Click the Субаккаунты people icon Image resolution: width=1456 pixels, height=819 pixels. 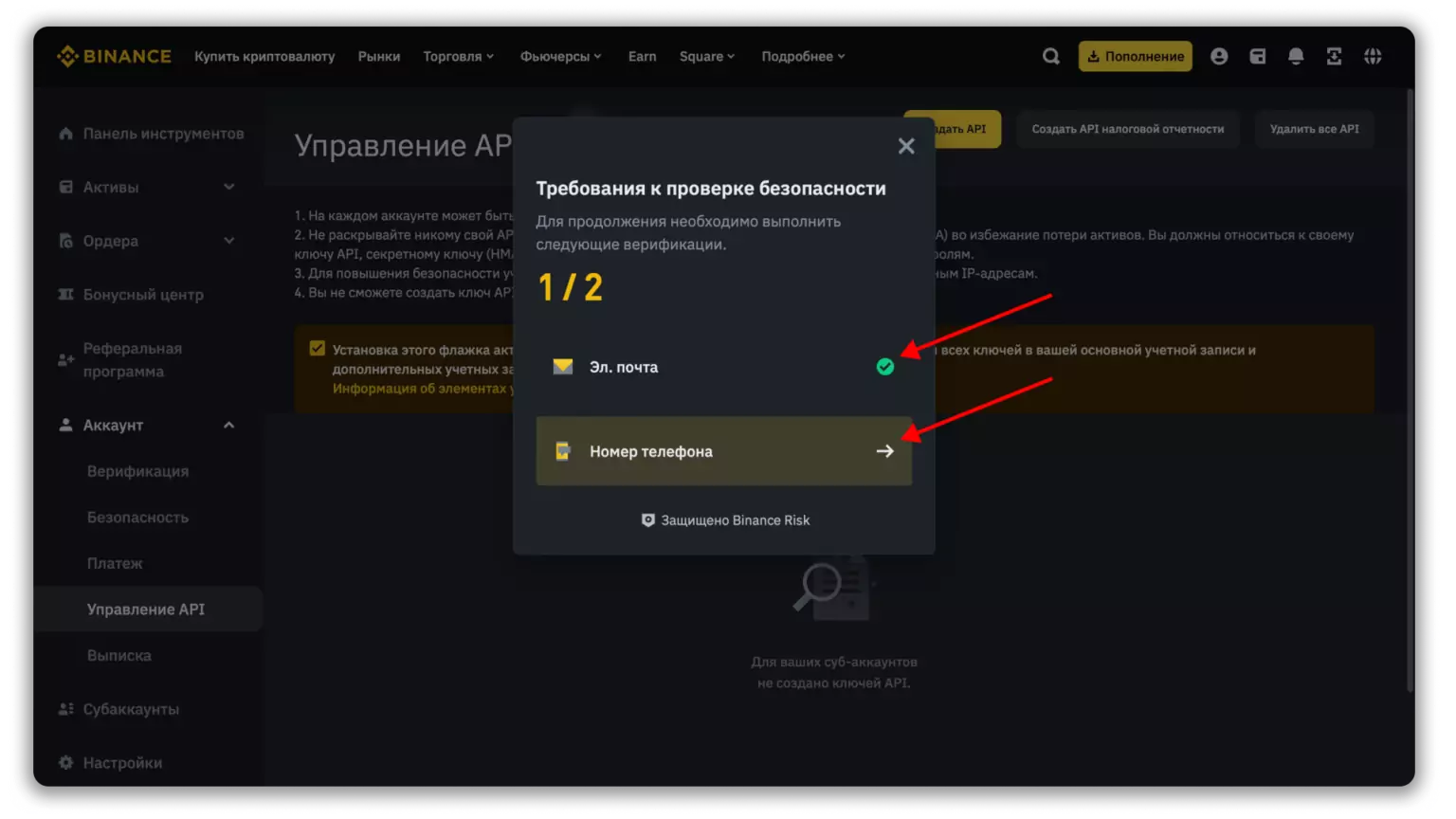pos(65,709)
